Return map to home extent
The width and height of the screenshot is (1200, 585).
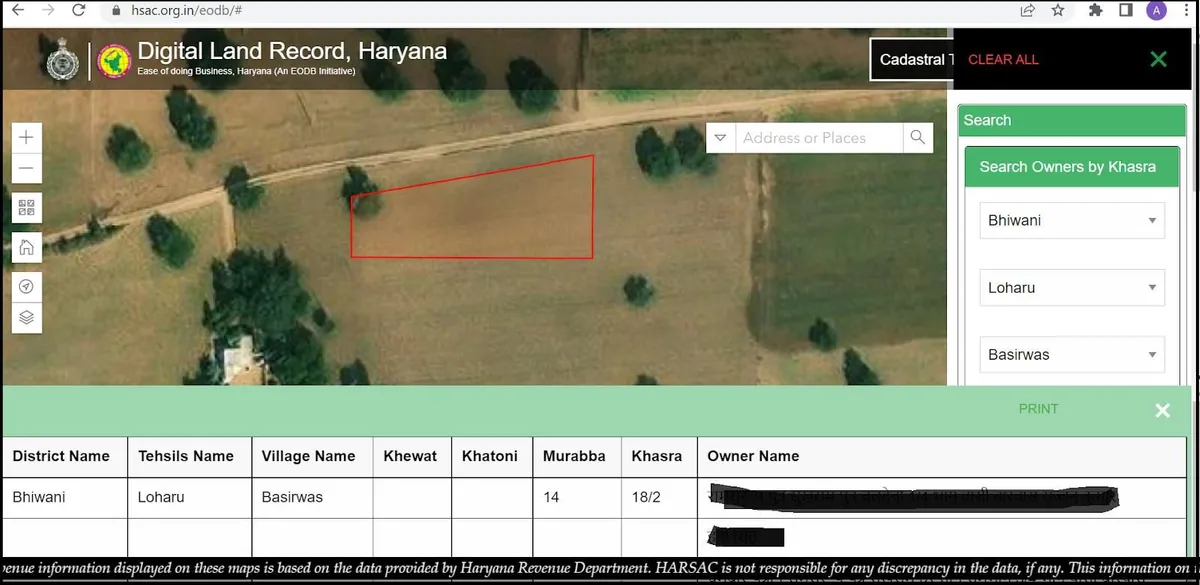(x=27, y=247)
